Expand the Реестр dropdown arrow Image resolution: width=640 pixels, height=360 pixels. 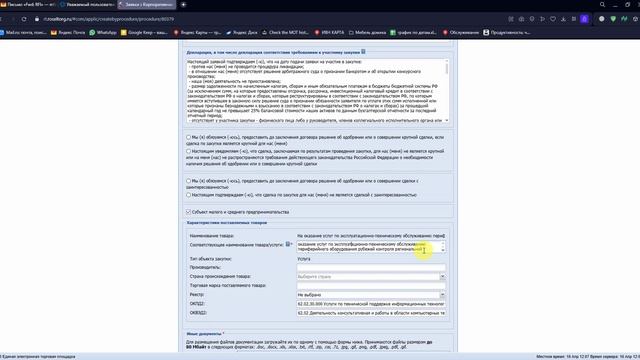coord(442,295)
